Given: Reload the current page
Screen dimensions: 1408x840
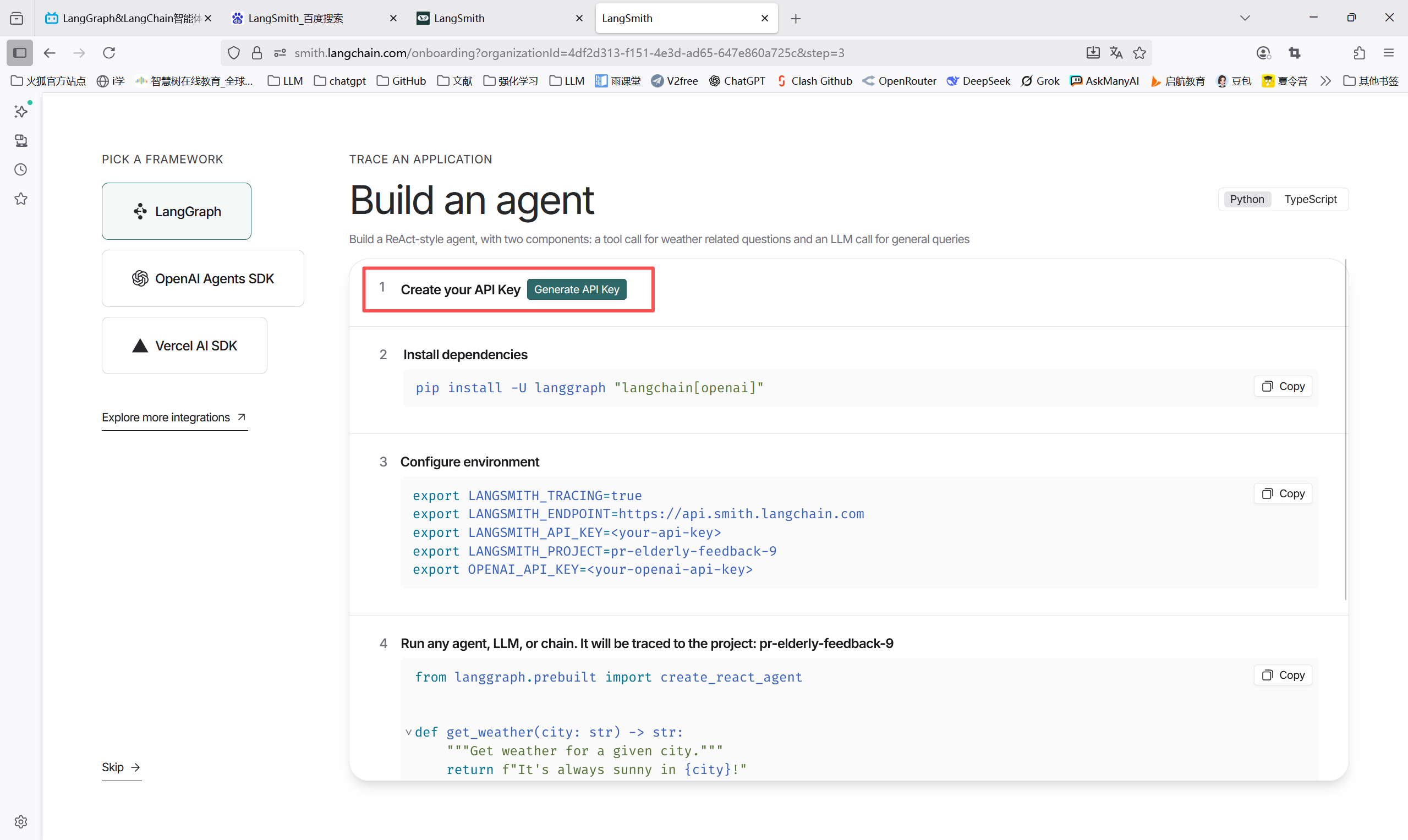Looking at the screenshot, I should pos(109,53).
